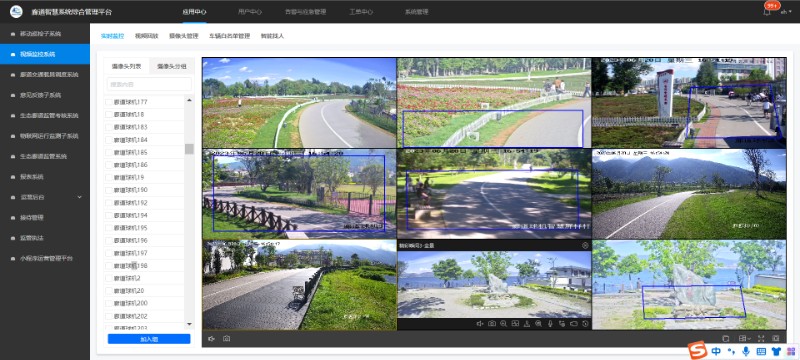Open the 视频回放 tab
The image size is (800, 360).
(x=146, y=36)
